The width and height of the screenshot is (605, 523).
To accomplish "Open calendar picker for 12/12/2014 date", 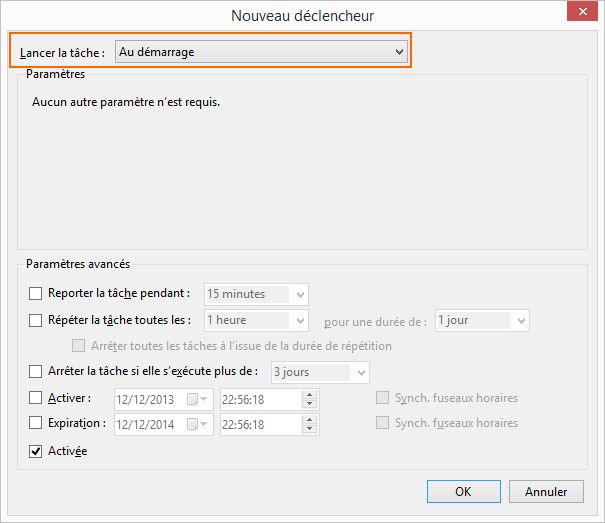I will [x=197, y=425].
